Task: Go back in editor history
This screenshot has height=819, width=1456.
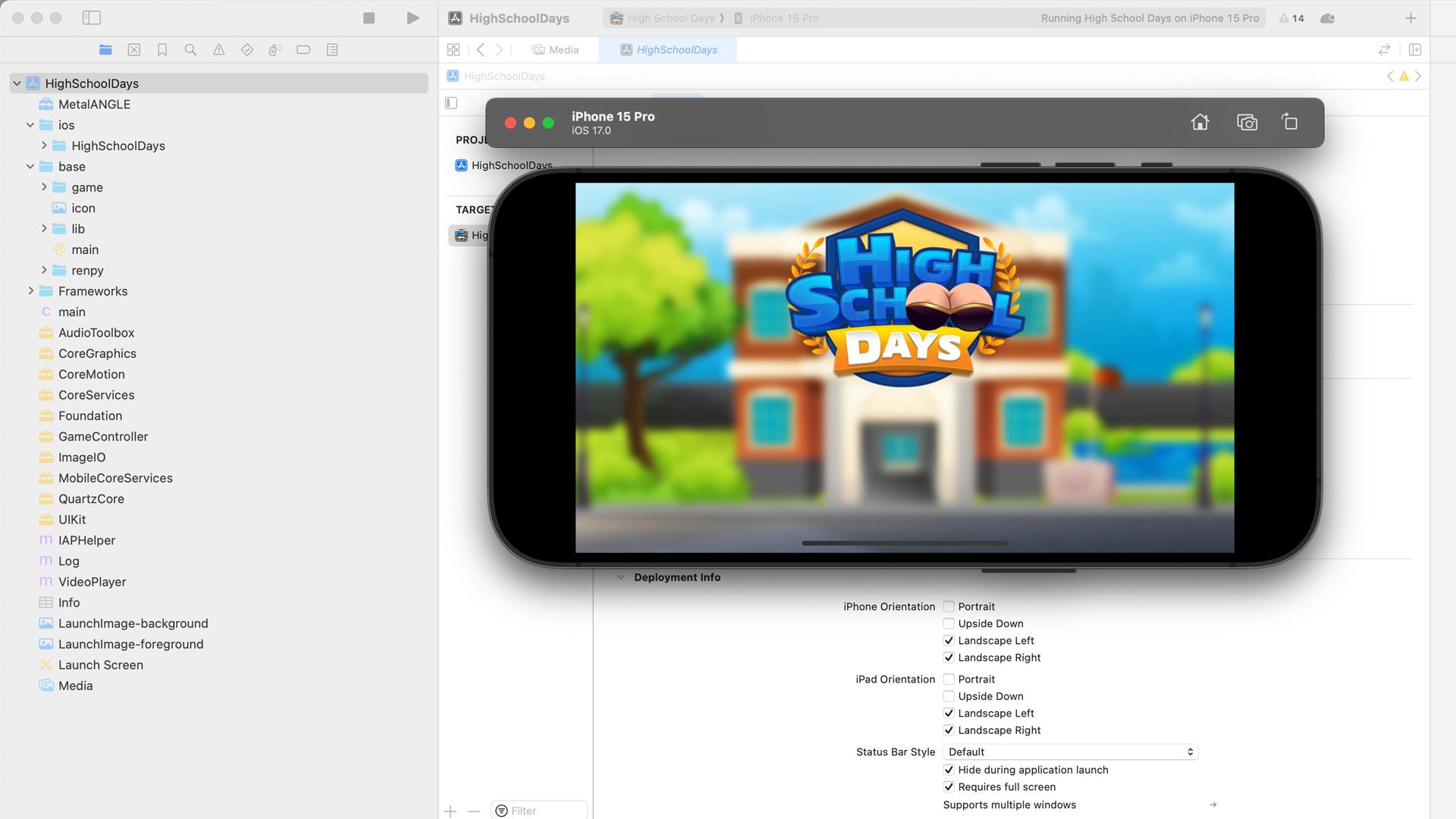Action: 480,49
